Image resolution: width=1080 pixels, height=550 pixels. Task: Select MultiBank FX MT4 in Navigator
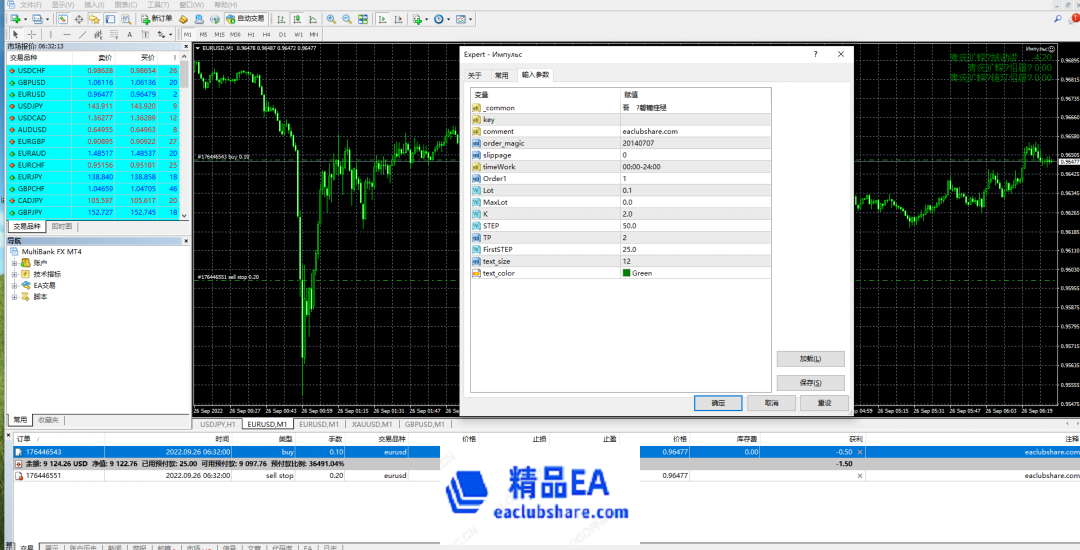point(52,252)
